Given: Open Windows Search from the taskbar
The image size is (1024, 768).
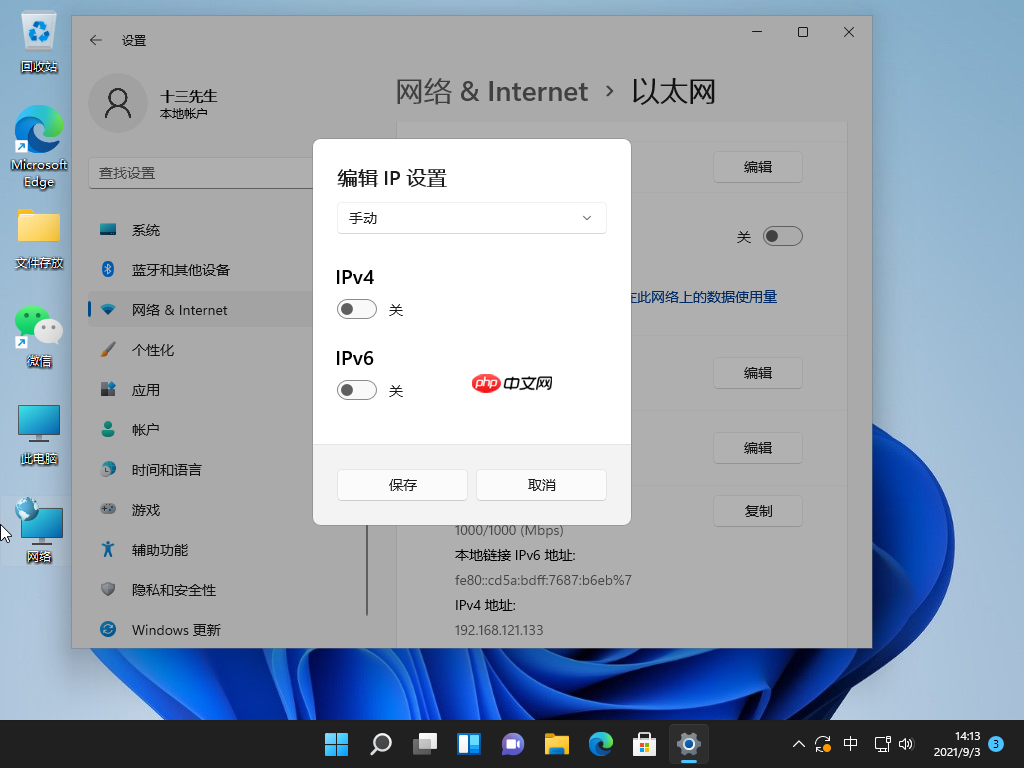Looking at the screenshot, I should pos(380,744).
